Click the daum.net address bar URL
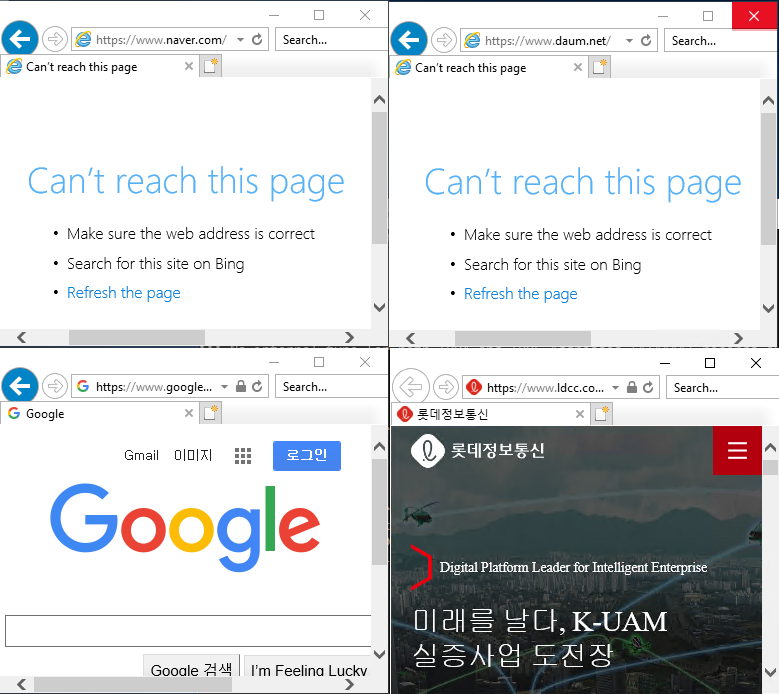The image size is (779, 694). pos(548,41)
